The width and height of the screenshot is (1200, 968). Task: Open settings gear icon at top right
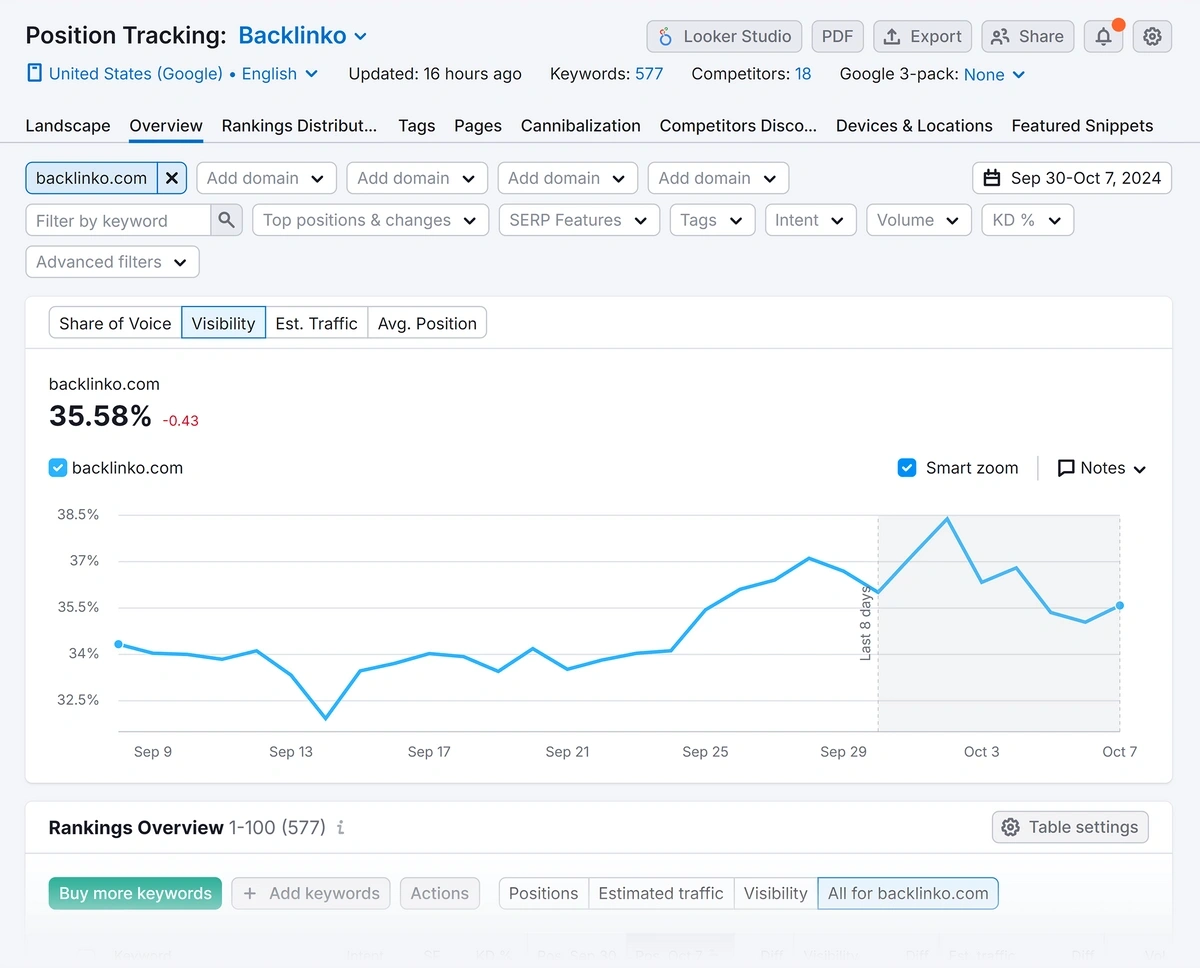(1152, 37)
